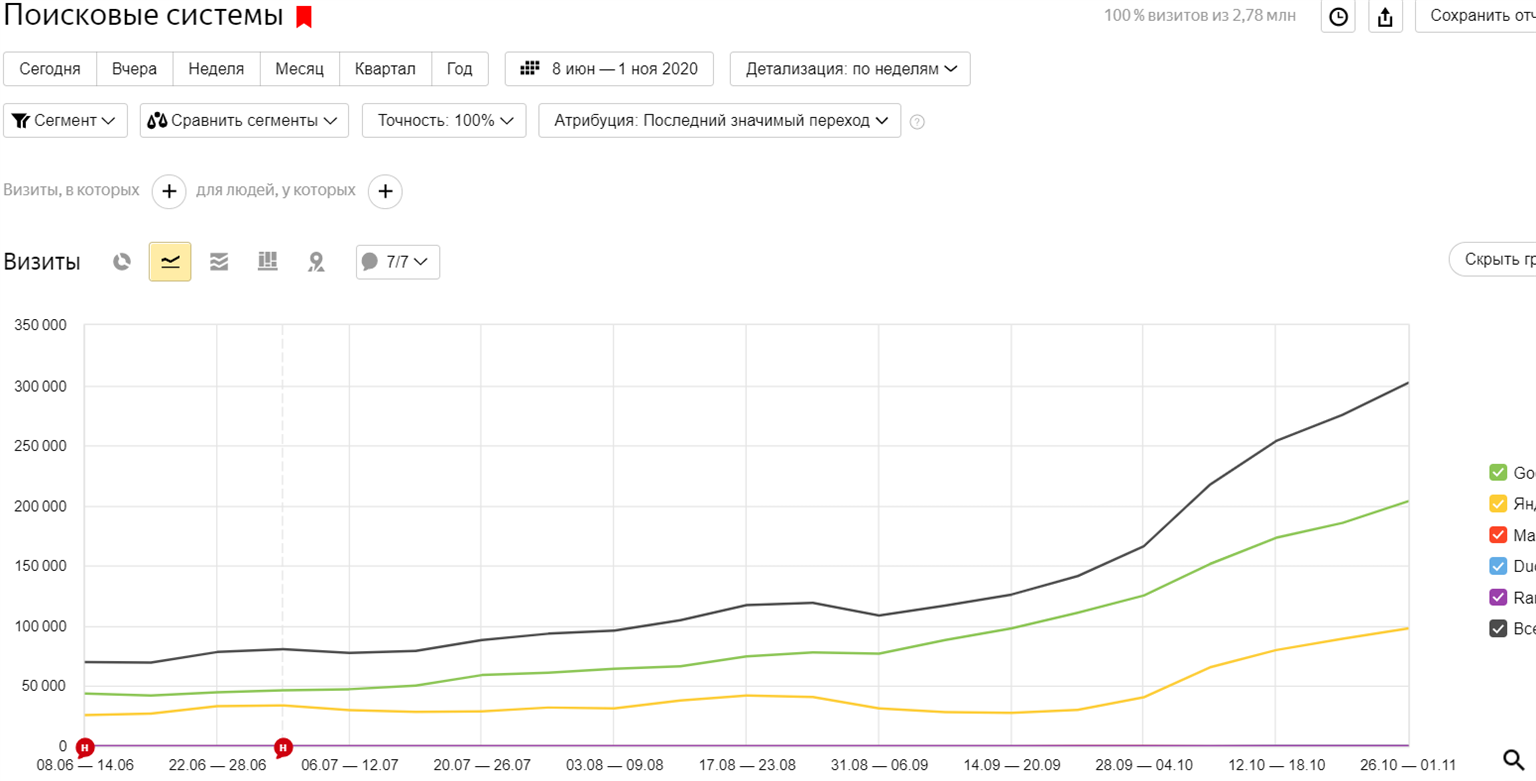Click the Сохранить отчет button
The image size is (1536, 781).
[x=1480, y=16]
